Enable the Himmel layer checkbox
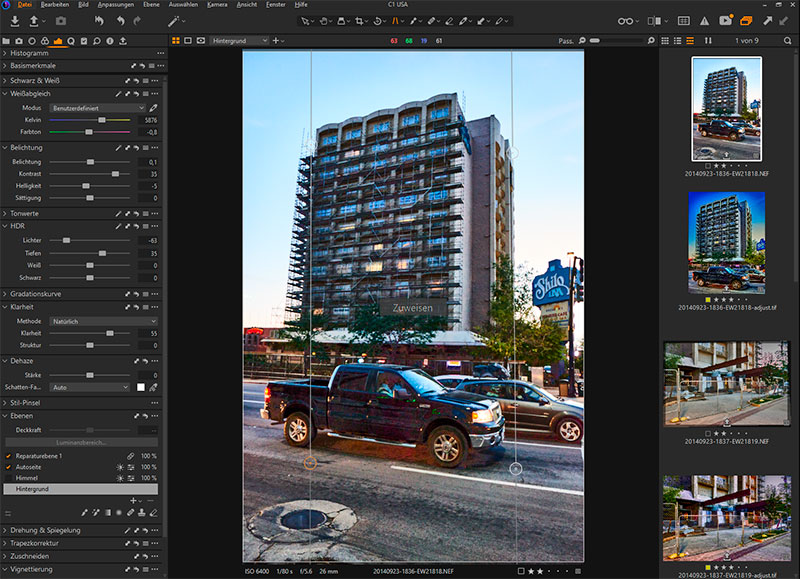Viewport: 800px width, 579px height. point(8,479)
